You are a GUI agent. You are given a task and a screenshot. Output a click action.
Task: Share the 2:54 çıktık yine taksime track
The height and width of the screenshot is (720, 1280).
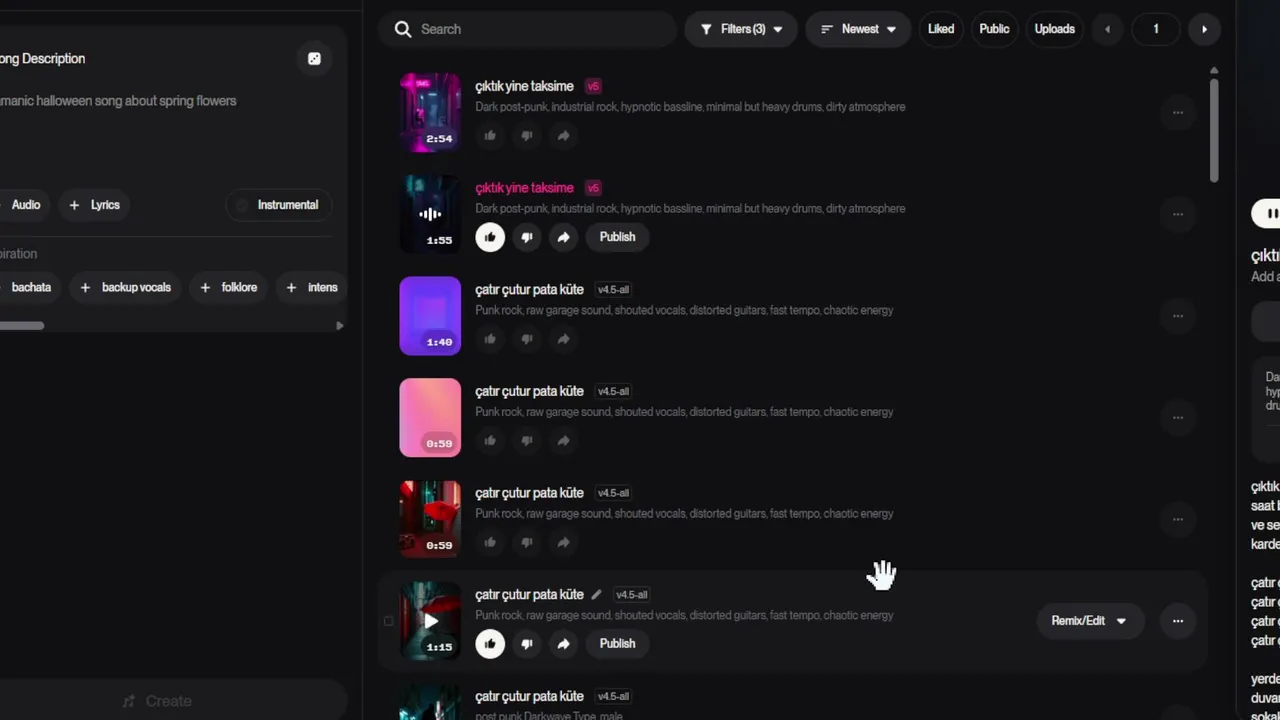click(563, 136)
